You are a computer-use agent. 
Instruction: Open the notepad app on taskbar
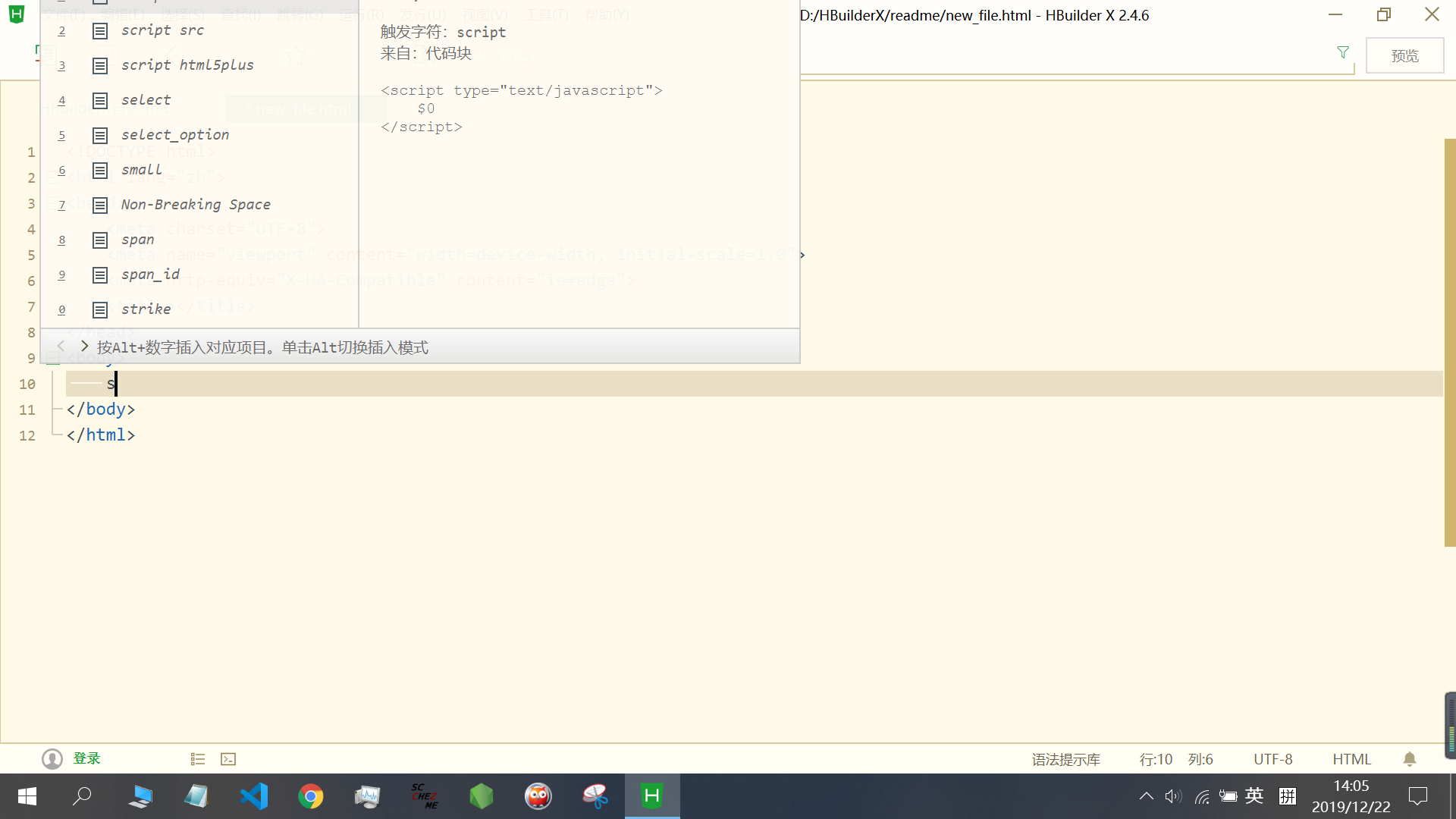coord(197,796)
